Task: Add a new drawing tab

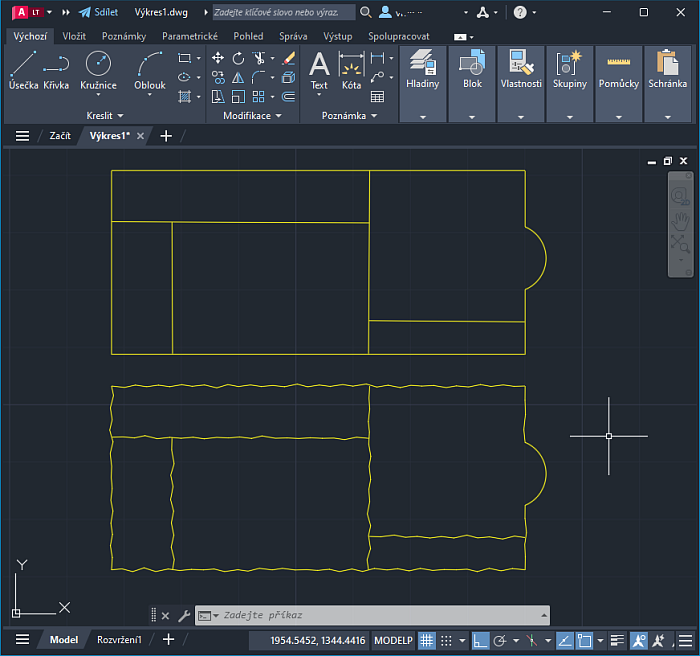Action: pyautogui.click(x=166, y=136)
